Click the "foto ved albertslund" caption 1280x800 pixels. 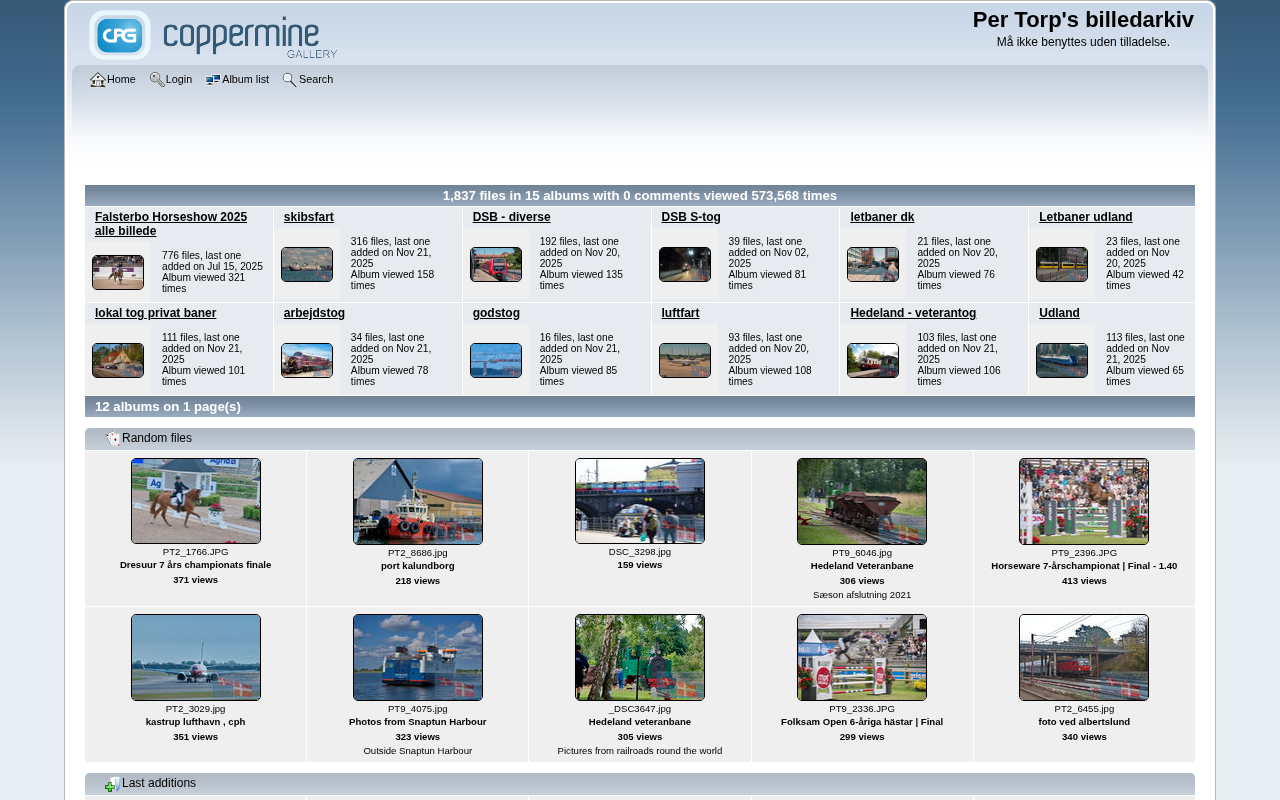(1084, 722)
